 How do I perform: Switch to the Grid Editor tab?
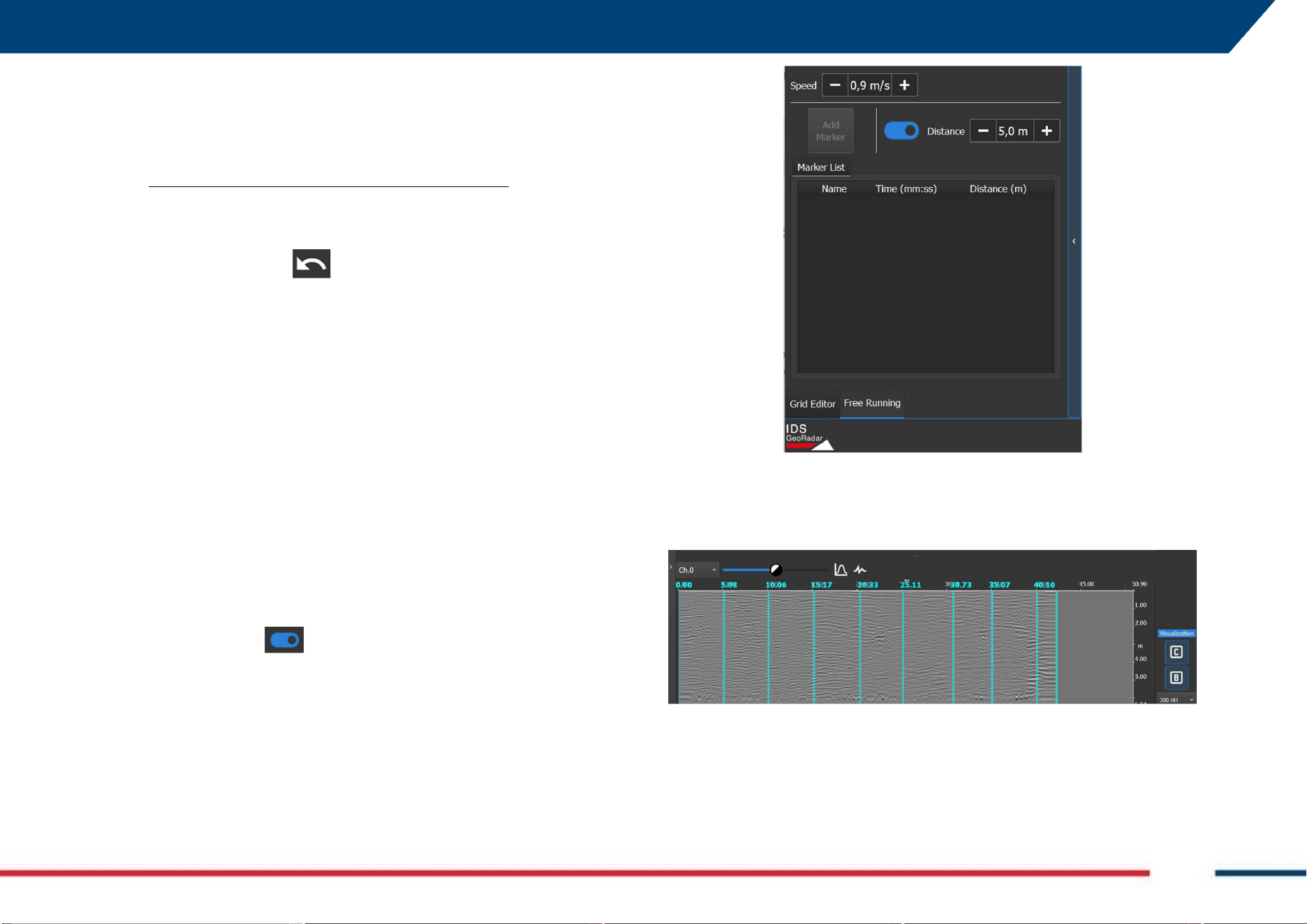click(812, 404)
